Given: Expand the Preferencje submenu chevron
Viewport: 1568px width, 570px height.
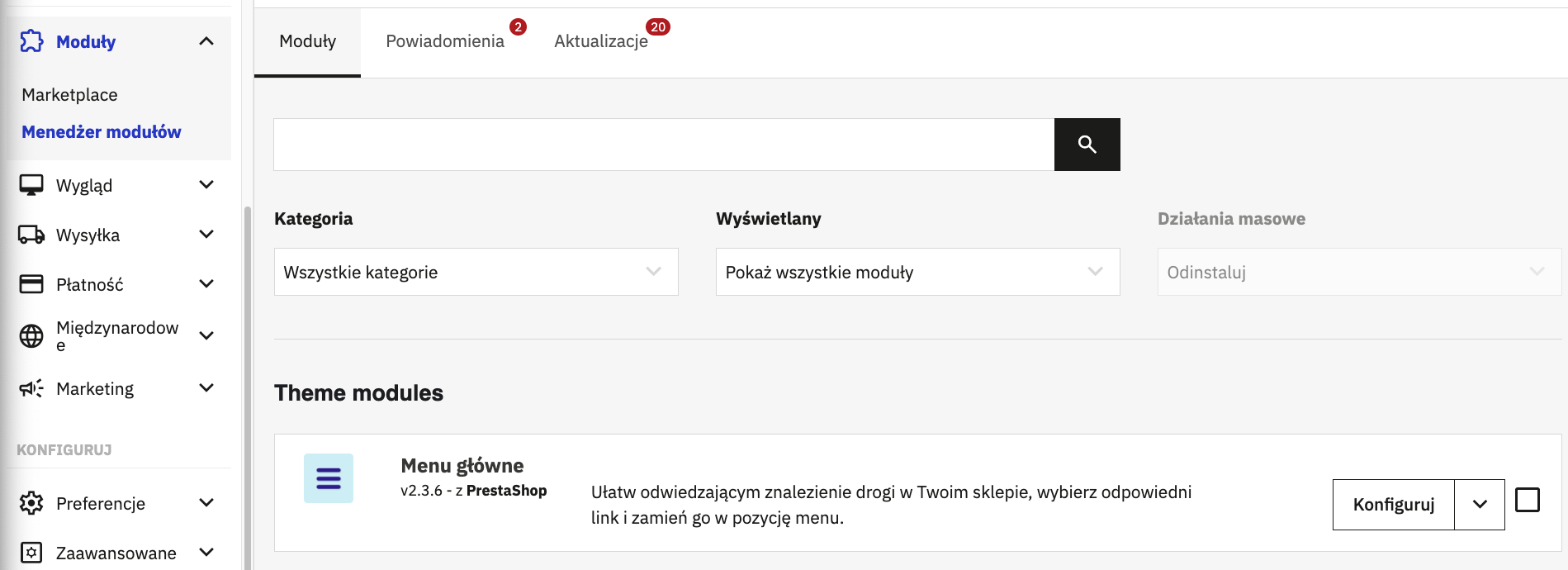Looking at the screenshot, I should pos(206,502).
